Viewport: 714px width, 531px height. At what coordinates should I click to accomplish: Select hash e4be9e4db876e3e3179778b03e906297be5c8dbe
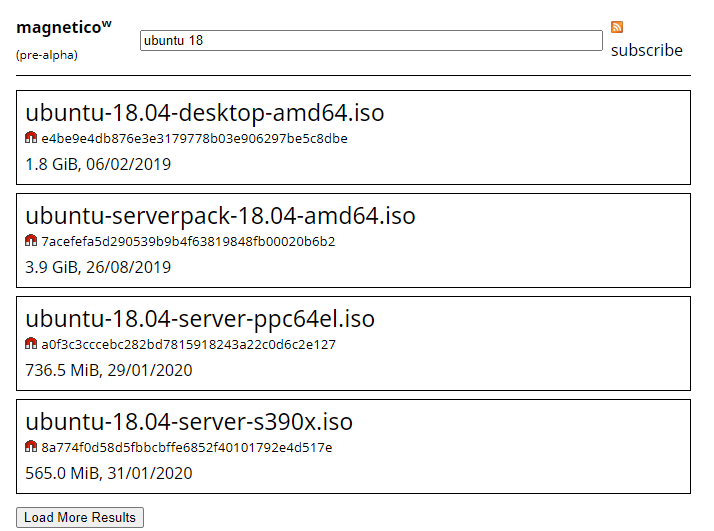194,138
